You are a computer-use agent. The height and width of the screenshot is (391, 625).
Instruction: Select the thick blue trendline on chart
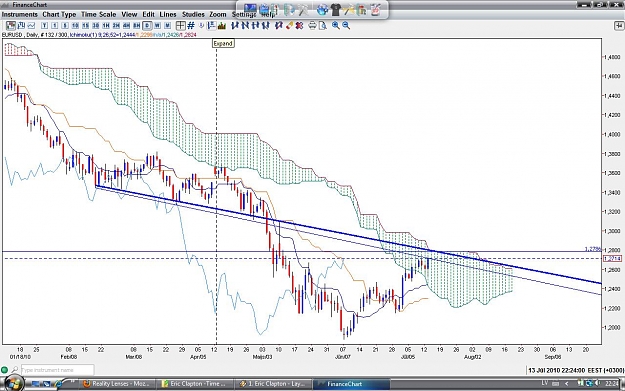(349, 235)
